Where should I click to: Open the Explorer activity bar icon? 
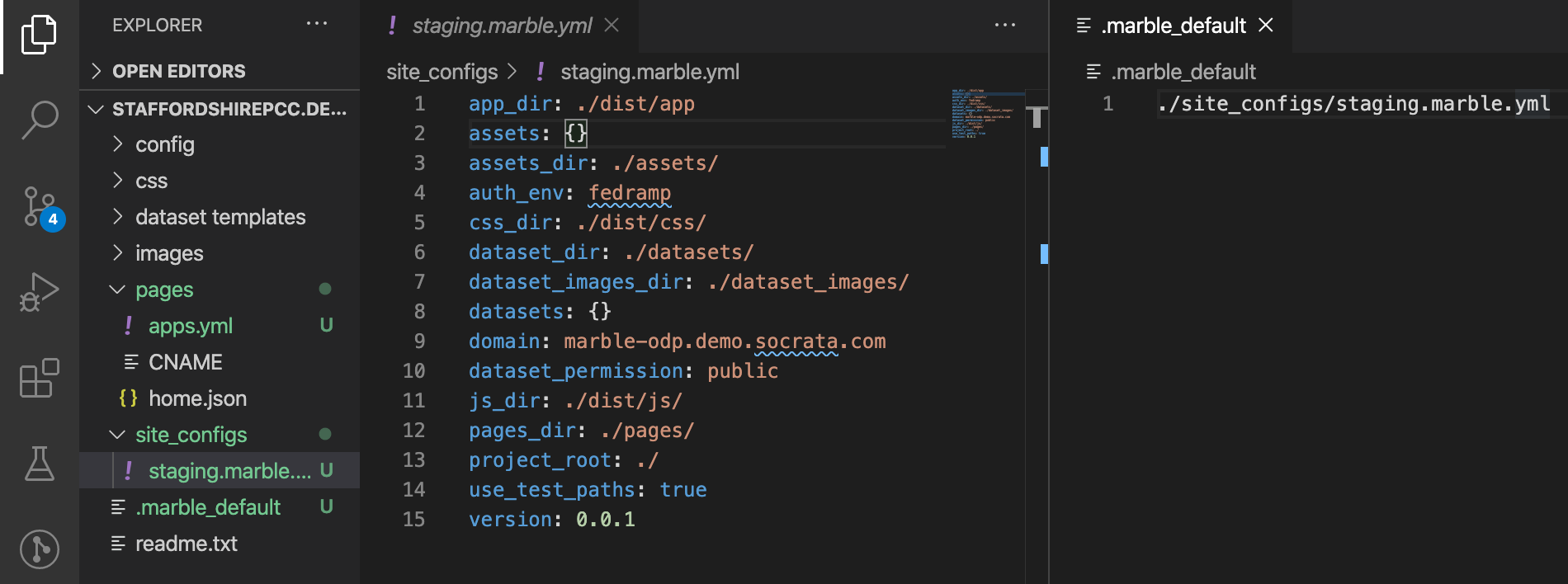pyautogui.click(x=39, y=35)
